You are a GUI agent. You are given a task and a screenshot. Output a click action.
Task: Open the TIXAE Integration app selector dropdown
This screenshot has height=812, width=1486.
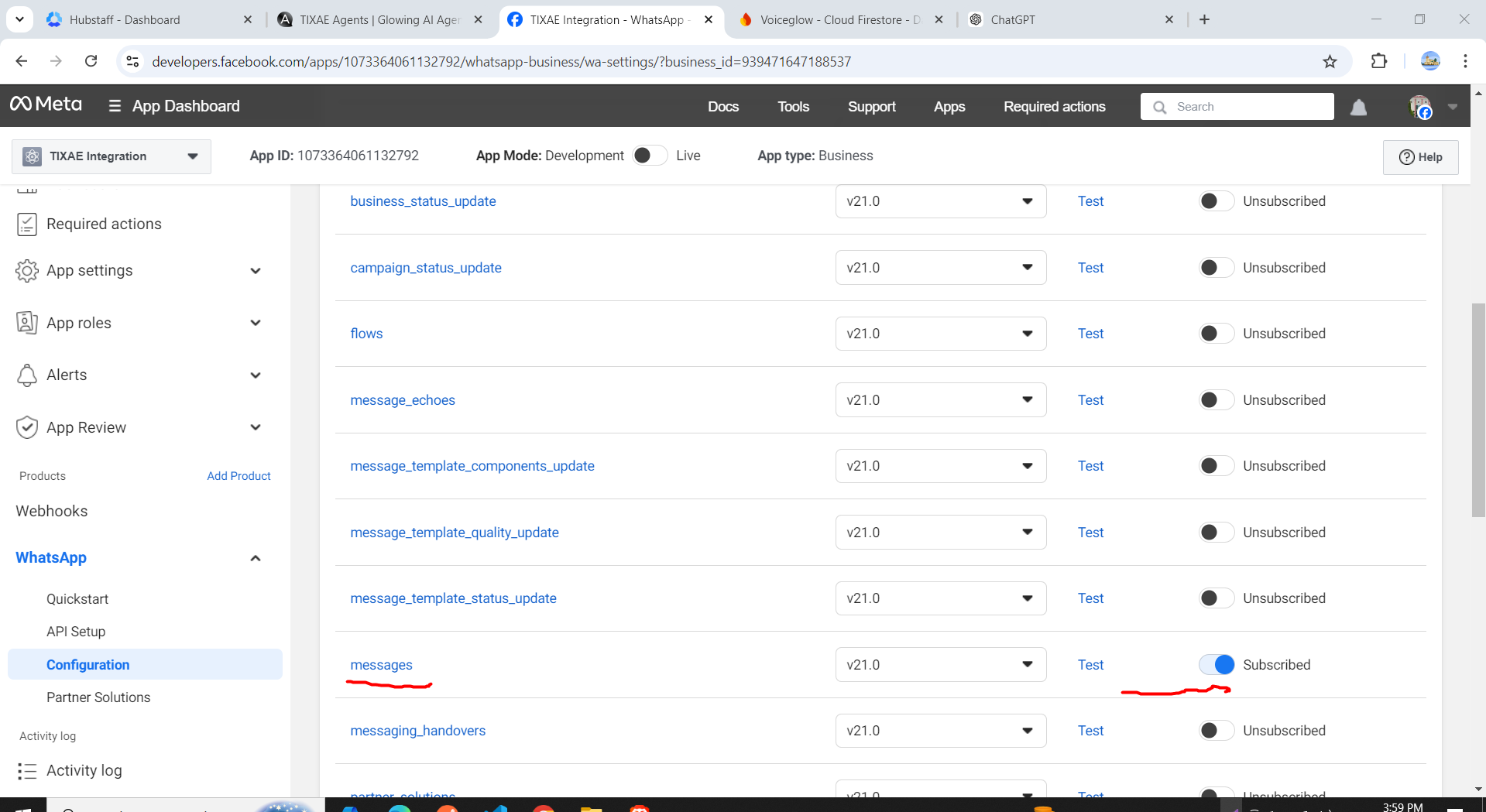[112, 156]
